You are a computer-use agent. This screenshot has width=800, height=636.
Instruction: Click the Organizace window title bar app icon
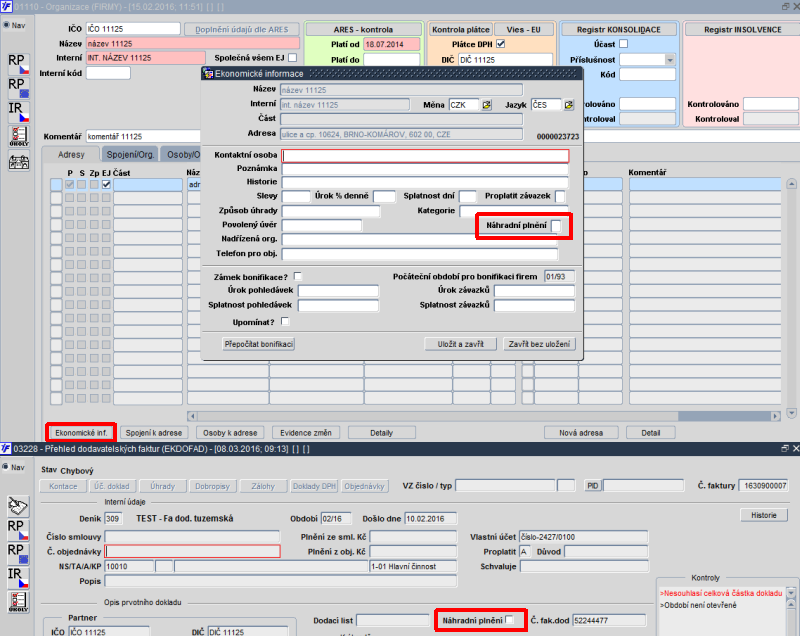(6, 7)
